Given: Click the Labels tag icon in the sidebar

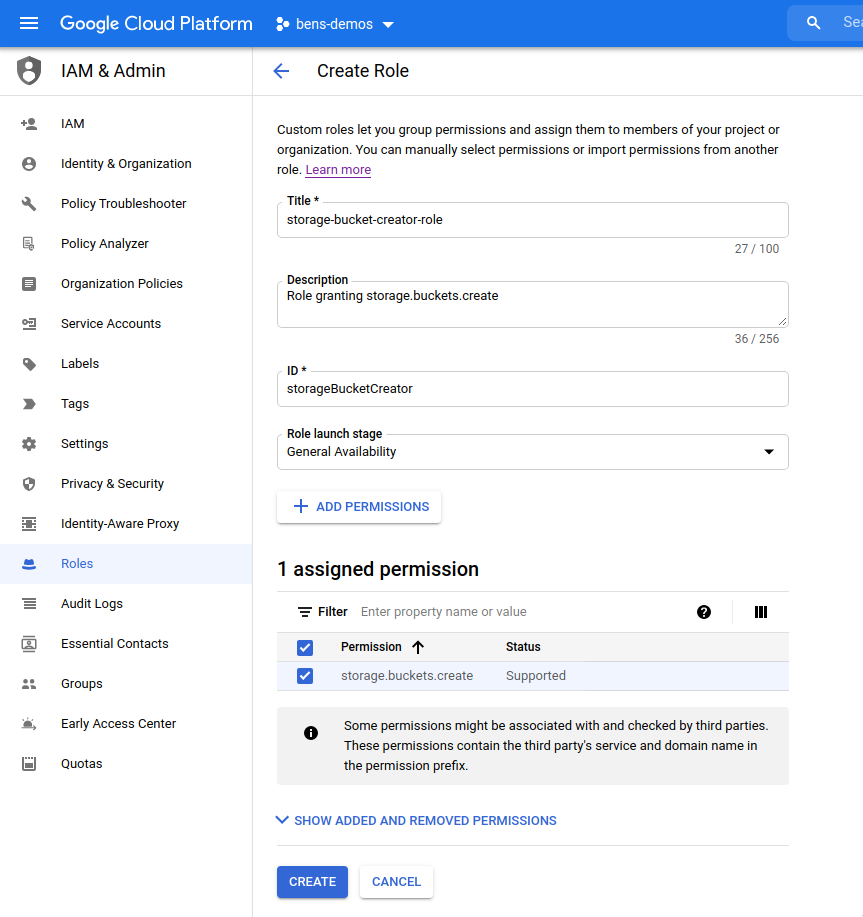Looking at the screenshot, I should pos(29,364).
